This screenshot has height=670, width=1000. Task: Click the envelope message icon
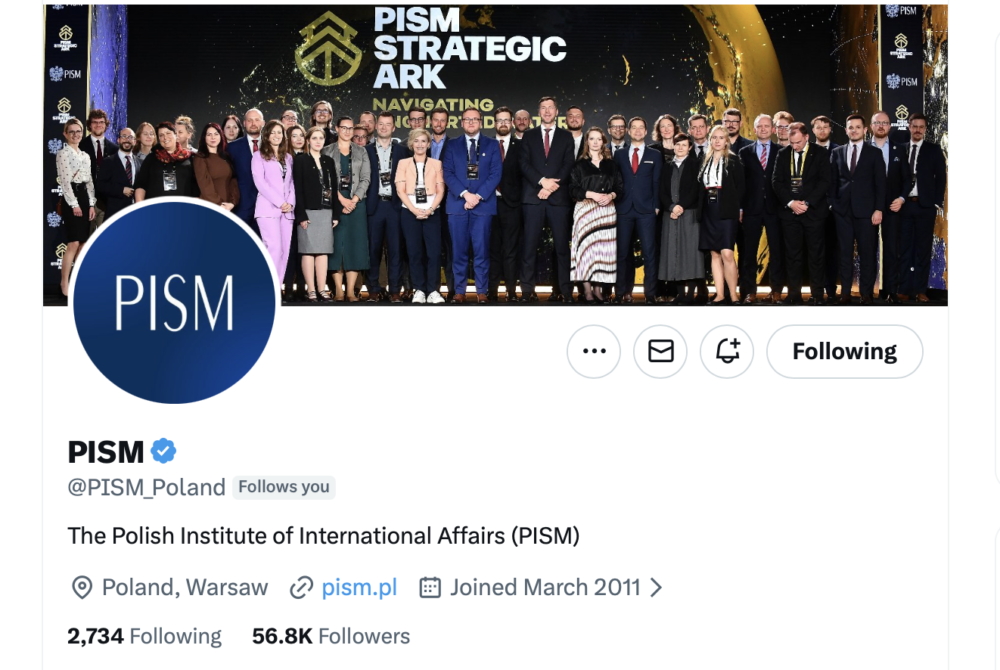660,352
